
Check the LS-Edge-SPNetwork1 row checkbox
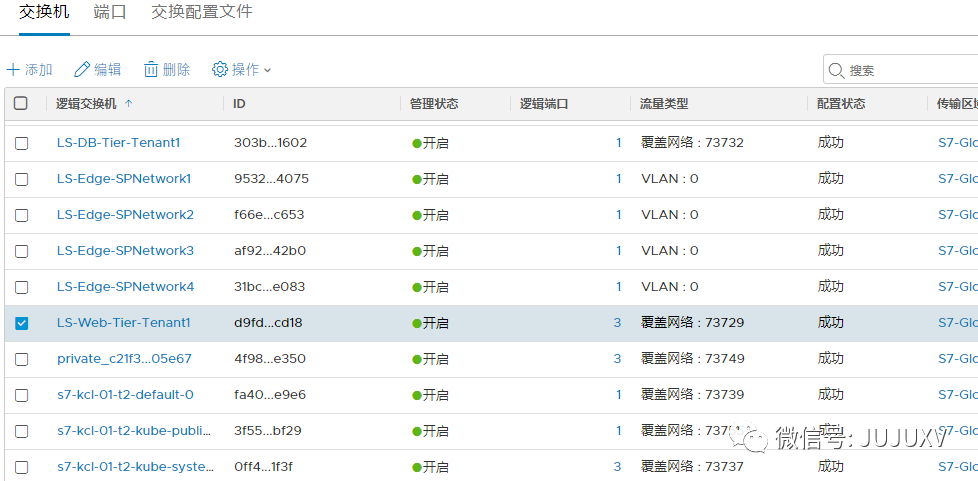[21, 179]
